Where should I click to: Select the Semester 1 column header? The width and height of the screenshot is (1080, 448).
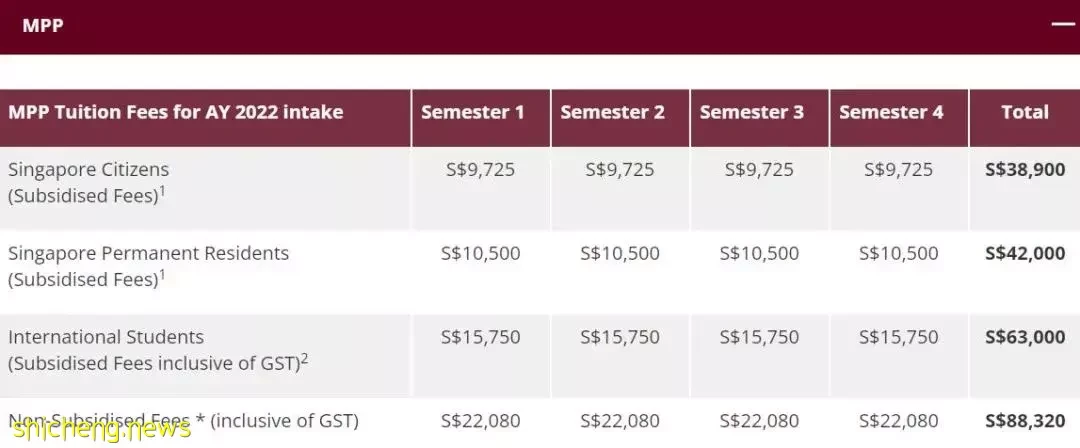[472, 112]
